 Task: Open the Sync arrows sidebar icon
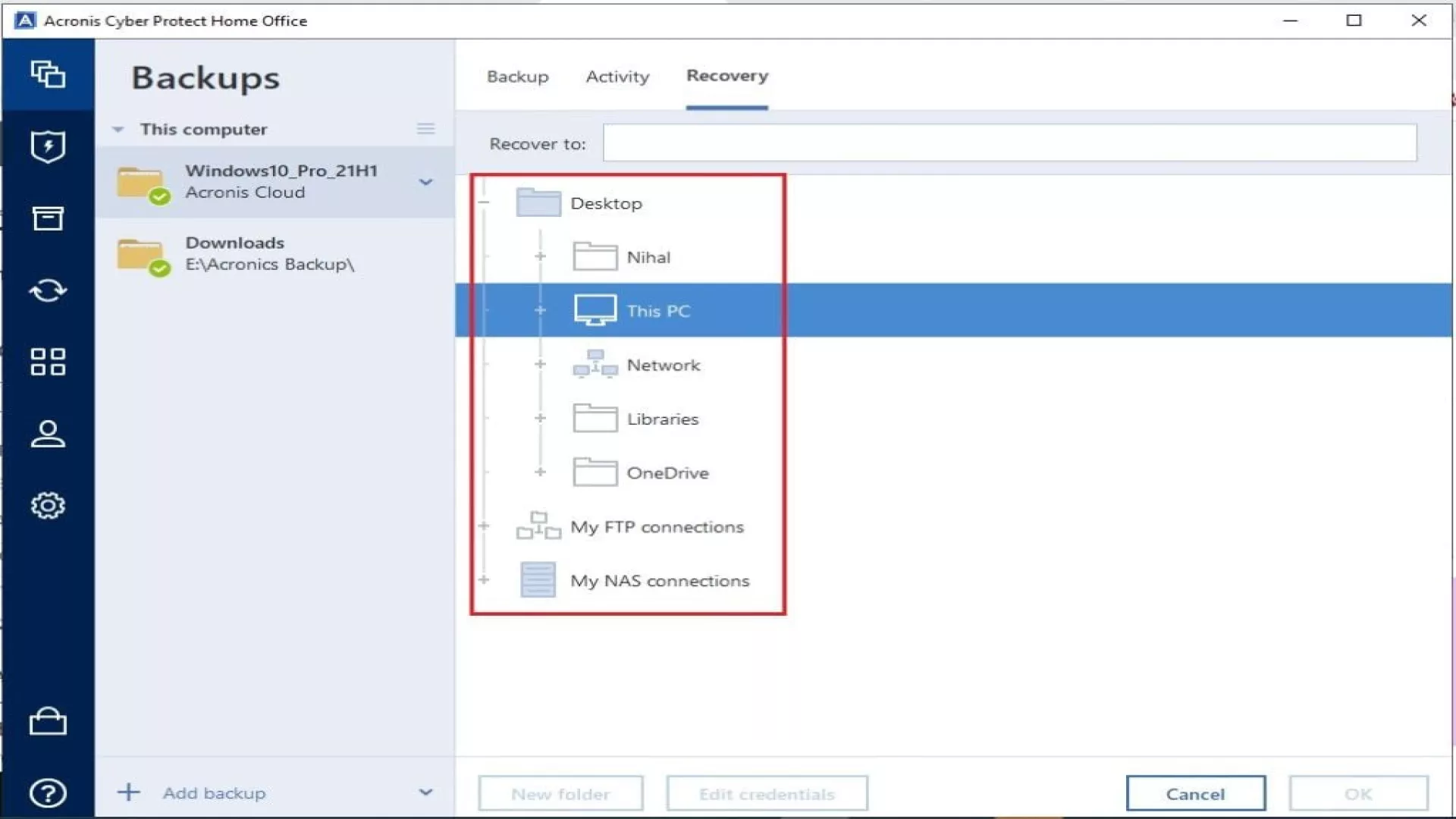(48, 290)
